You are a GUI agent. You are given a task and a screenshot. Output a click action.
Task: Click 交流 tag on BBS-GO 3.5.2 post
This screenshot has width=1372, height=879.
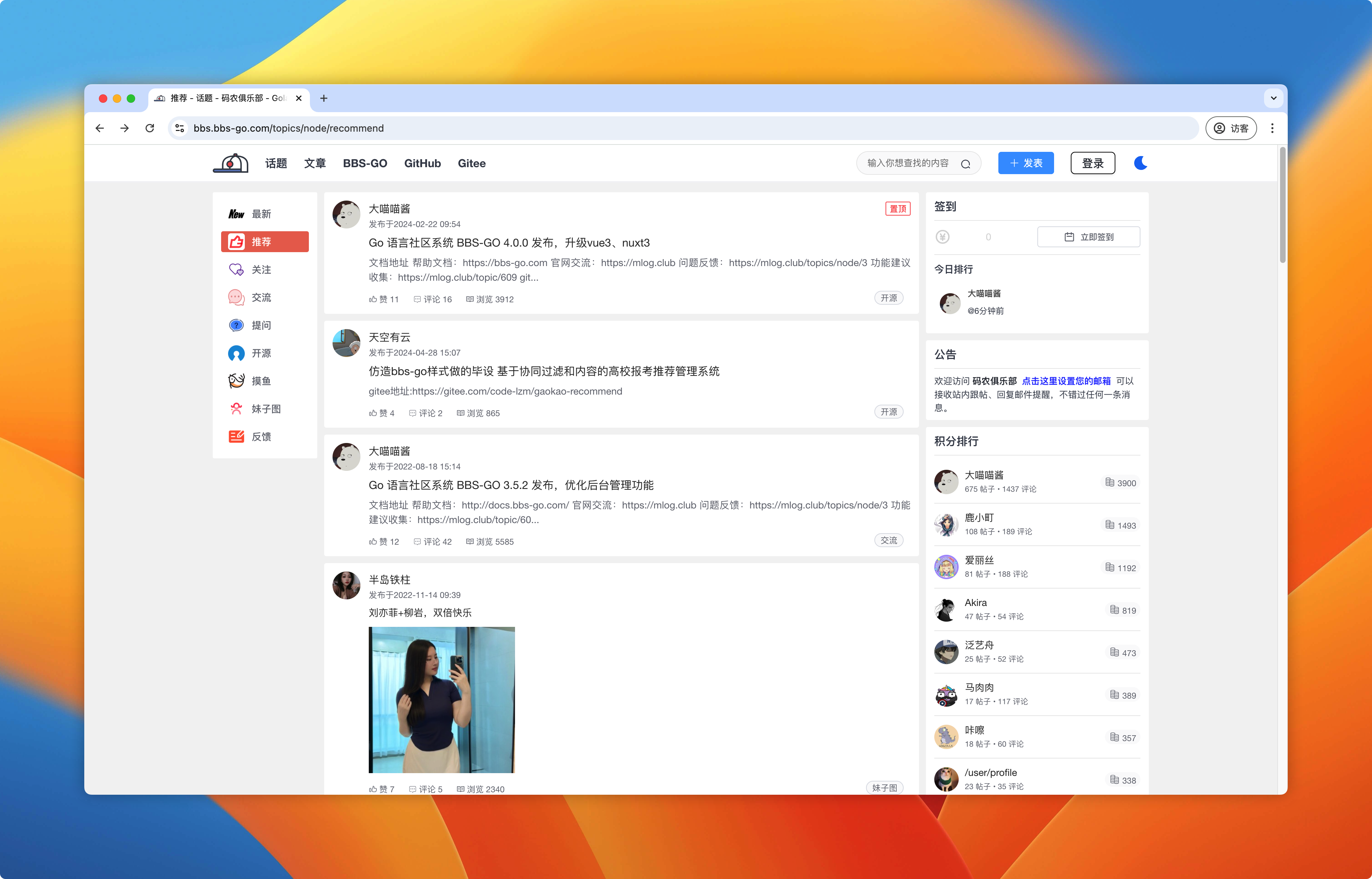pyautogui.click(x=889, y=540)
